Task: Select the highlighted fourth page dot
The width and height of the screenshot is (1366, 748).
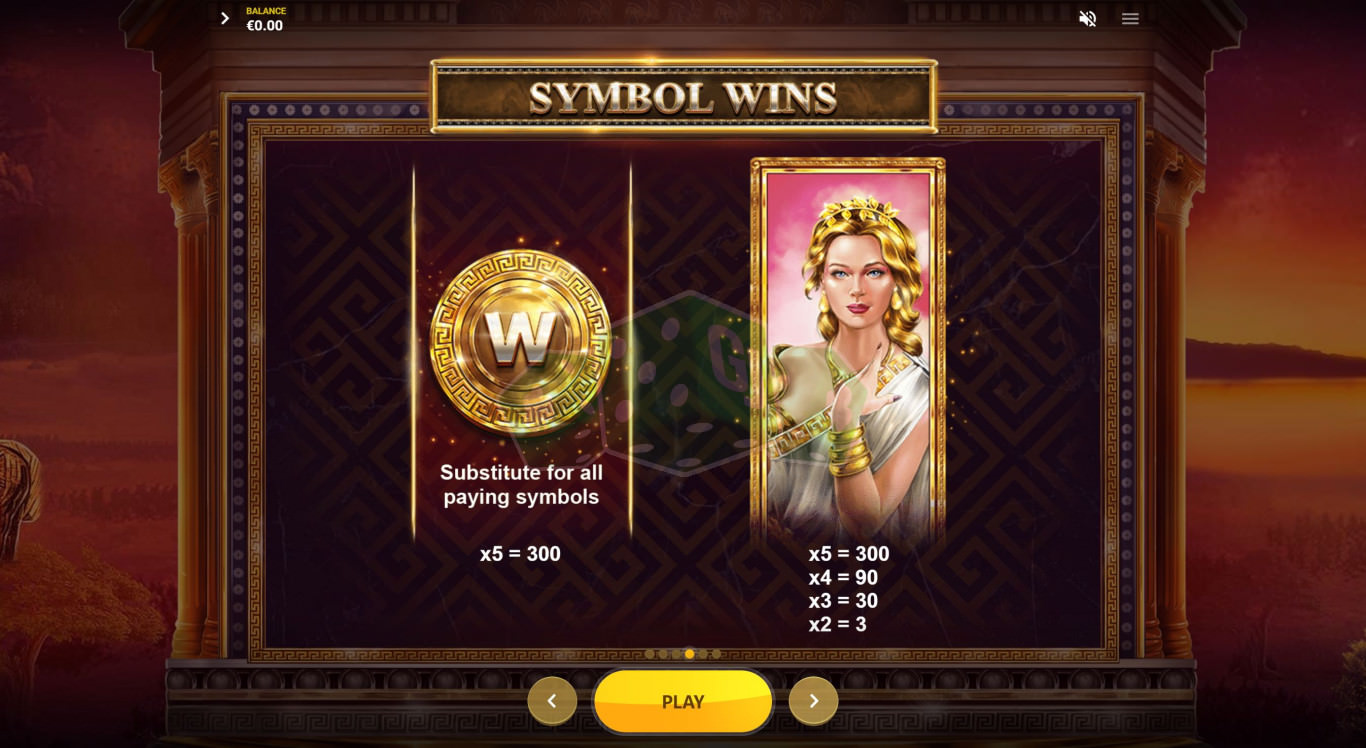Action: pyautogui.click(x=689, y=654)
